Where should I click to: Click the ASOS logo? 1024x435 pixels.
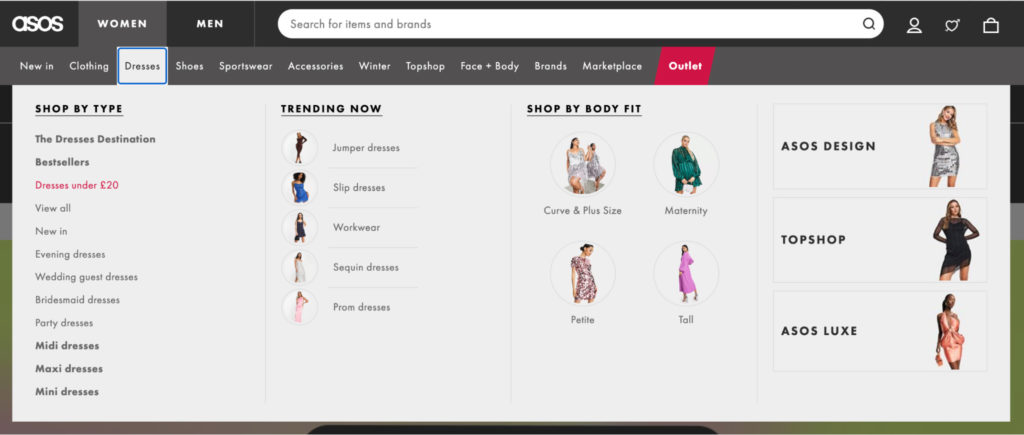tap(38, 24)
